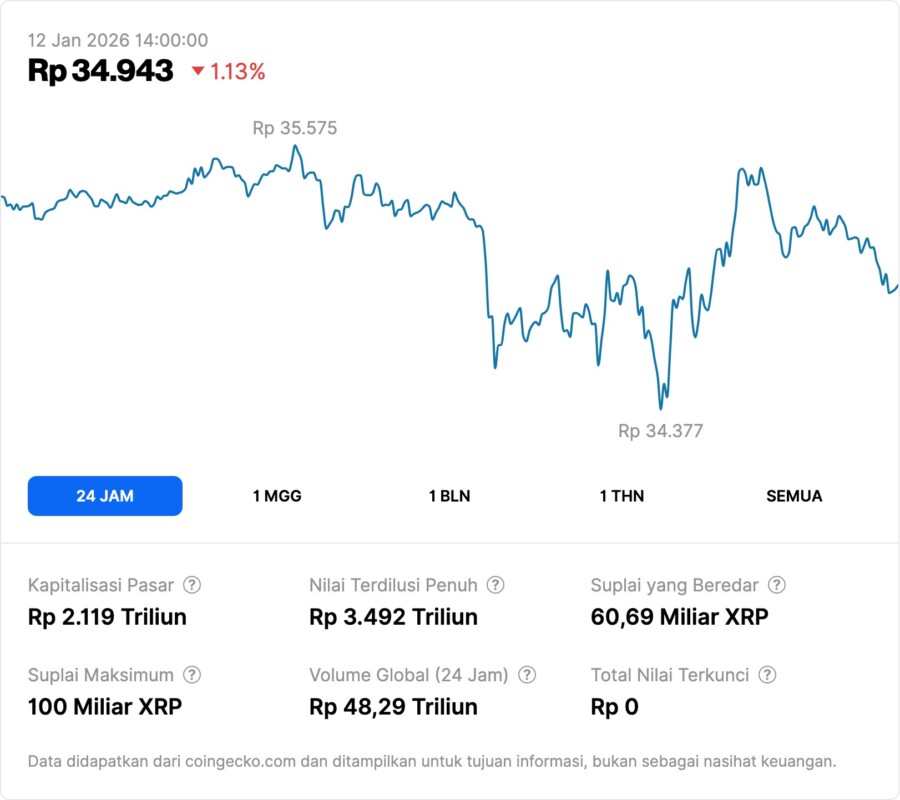Switch chart to 1 MGG range

277,496
